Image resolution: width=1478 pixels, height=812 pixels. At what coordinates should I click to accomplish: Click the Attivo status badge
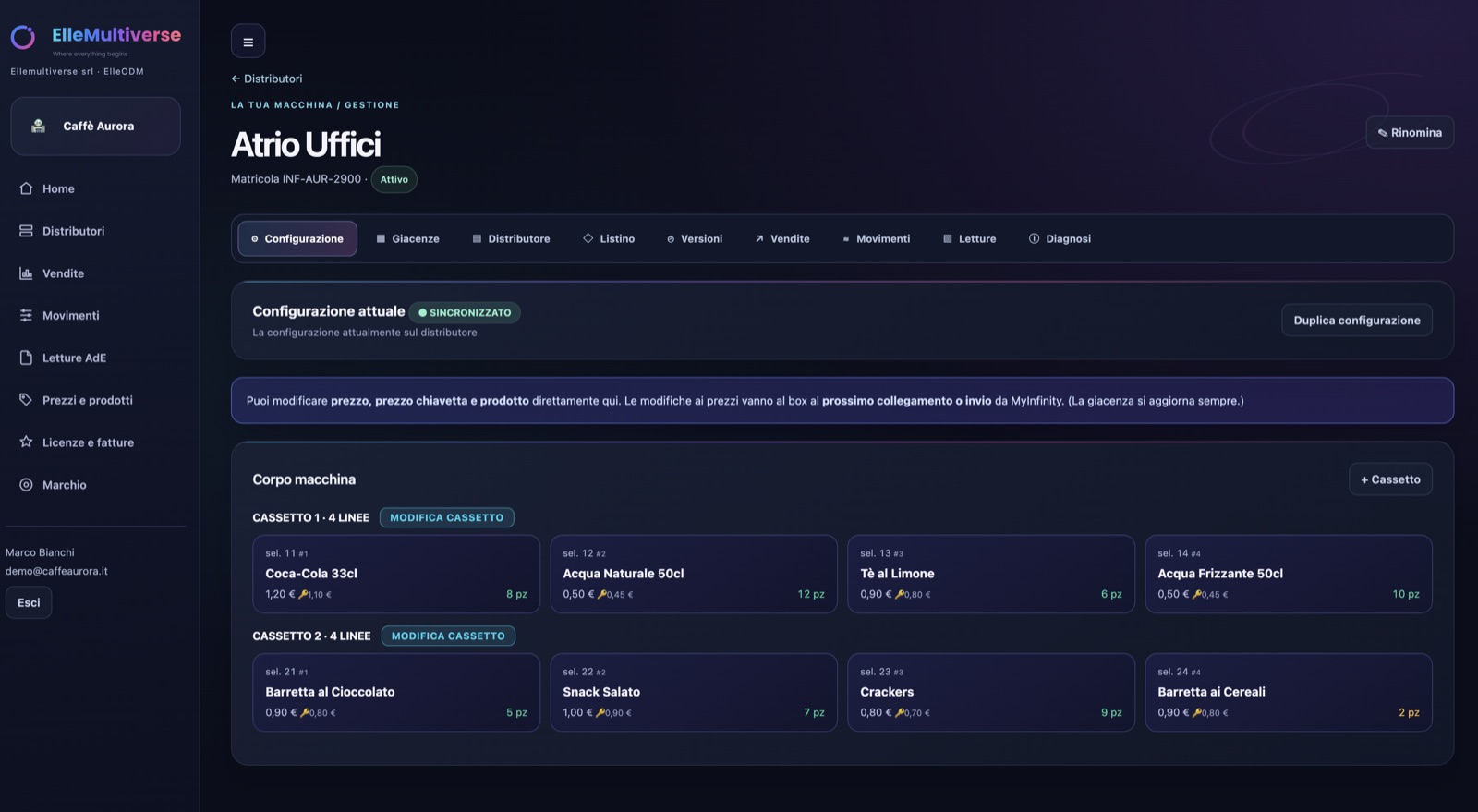pos(394,179)
